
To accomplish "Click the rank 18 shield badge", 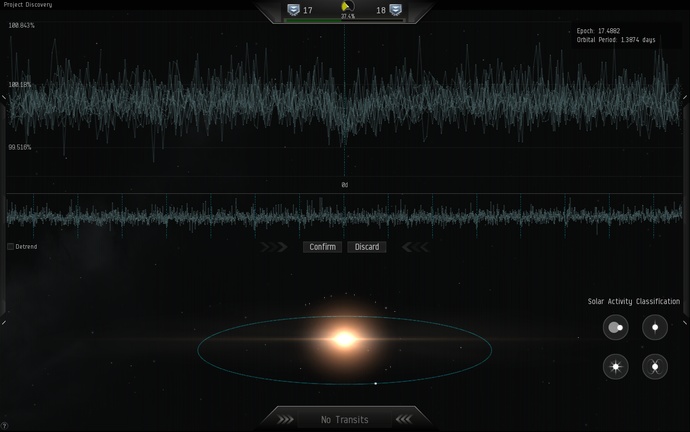I will point(396,10).
